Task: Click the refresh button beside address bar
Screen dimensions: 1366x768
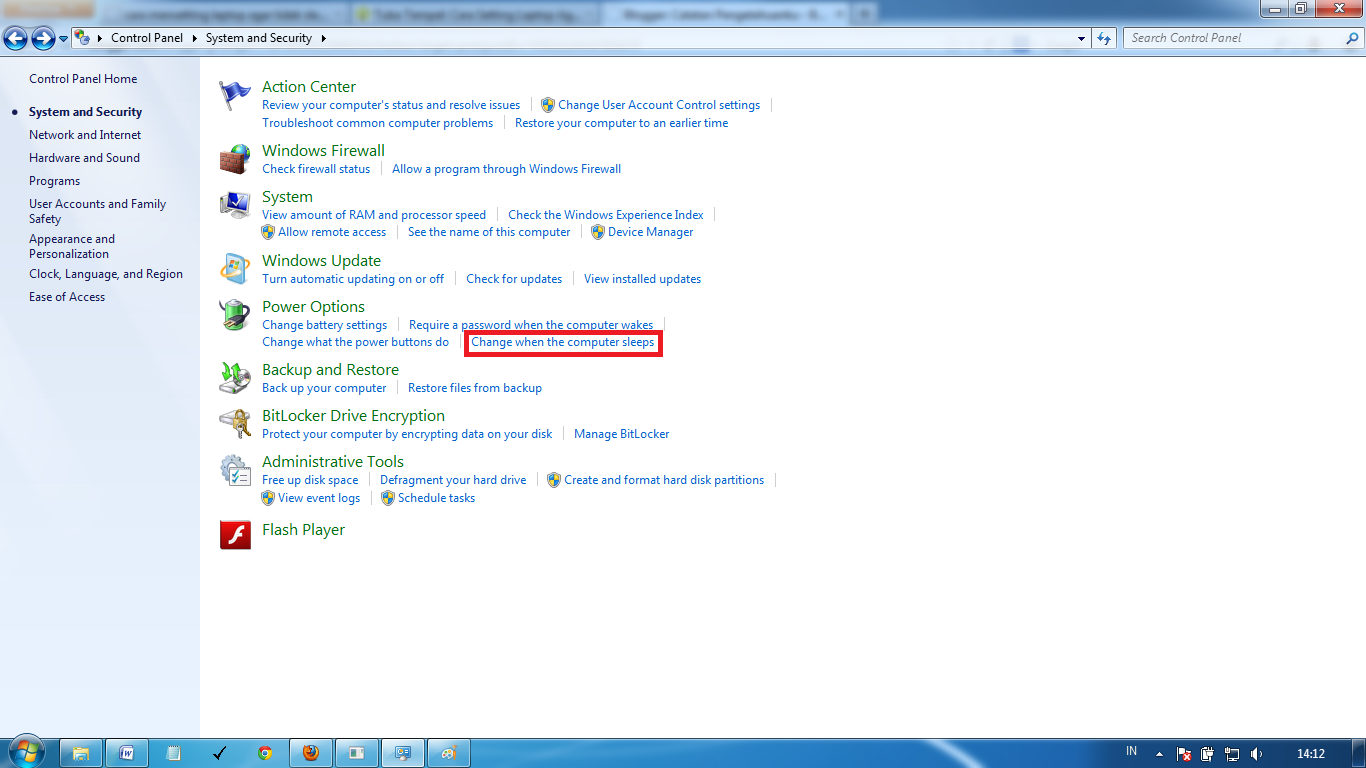Action: tap(1104, 38)
